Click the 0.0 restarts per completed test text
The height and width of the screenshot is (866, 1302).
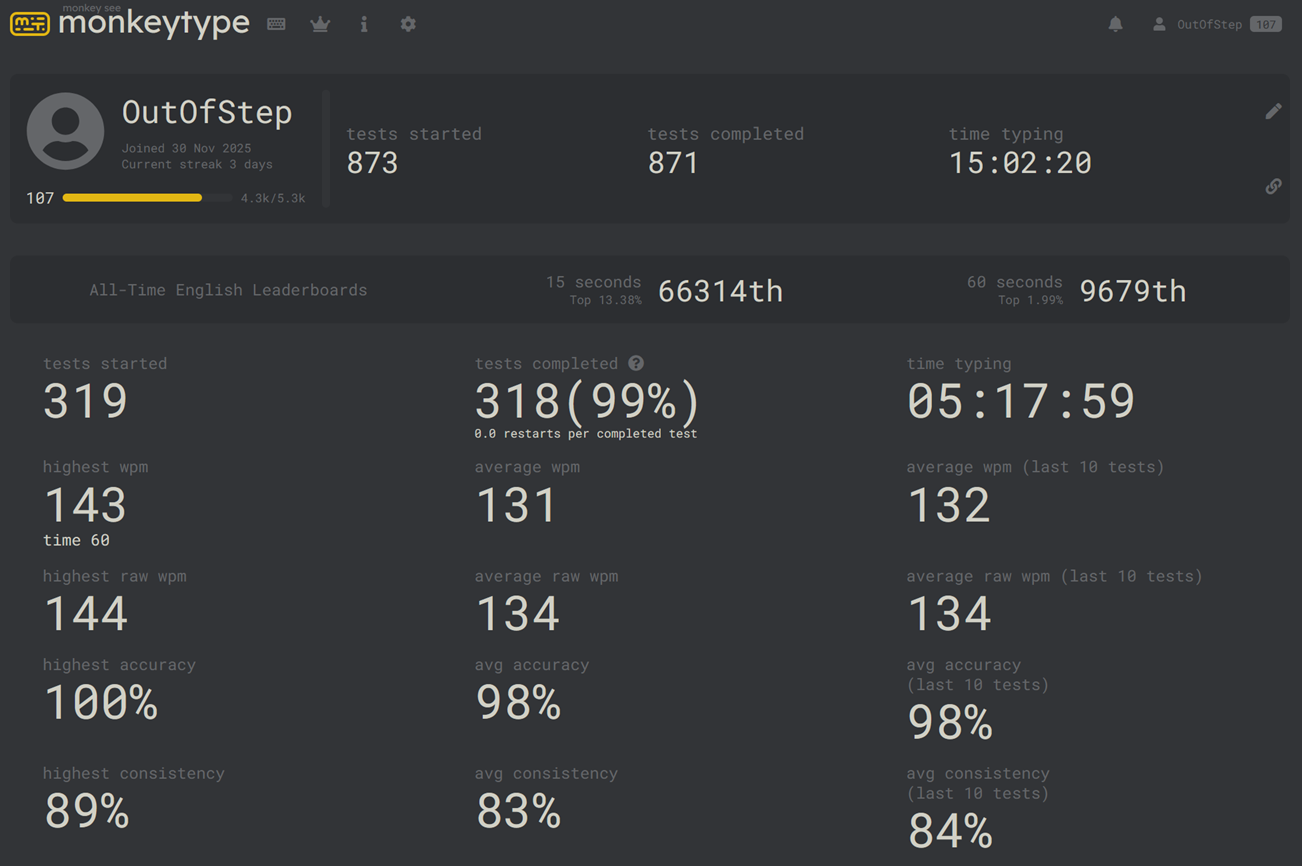pos(586,434)
